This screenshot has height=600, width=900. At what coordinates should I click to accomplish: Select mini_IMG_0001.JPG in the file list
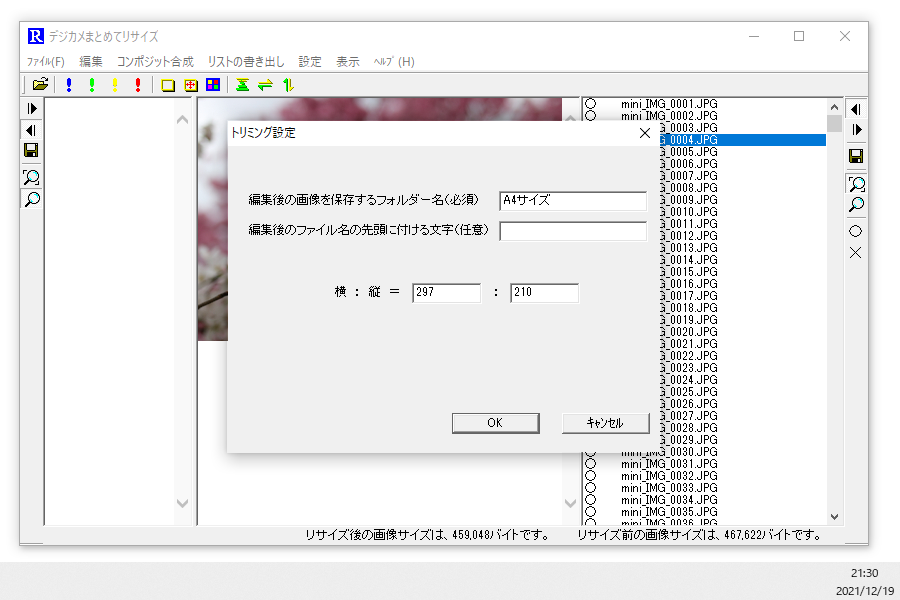669,104
